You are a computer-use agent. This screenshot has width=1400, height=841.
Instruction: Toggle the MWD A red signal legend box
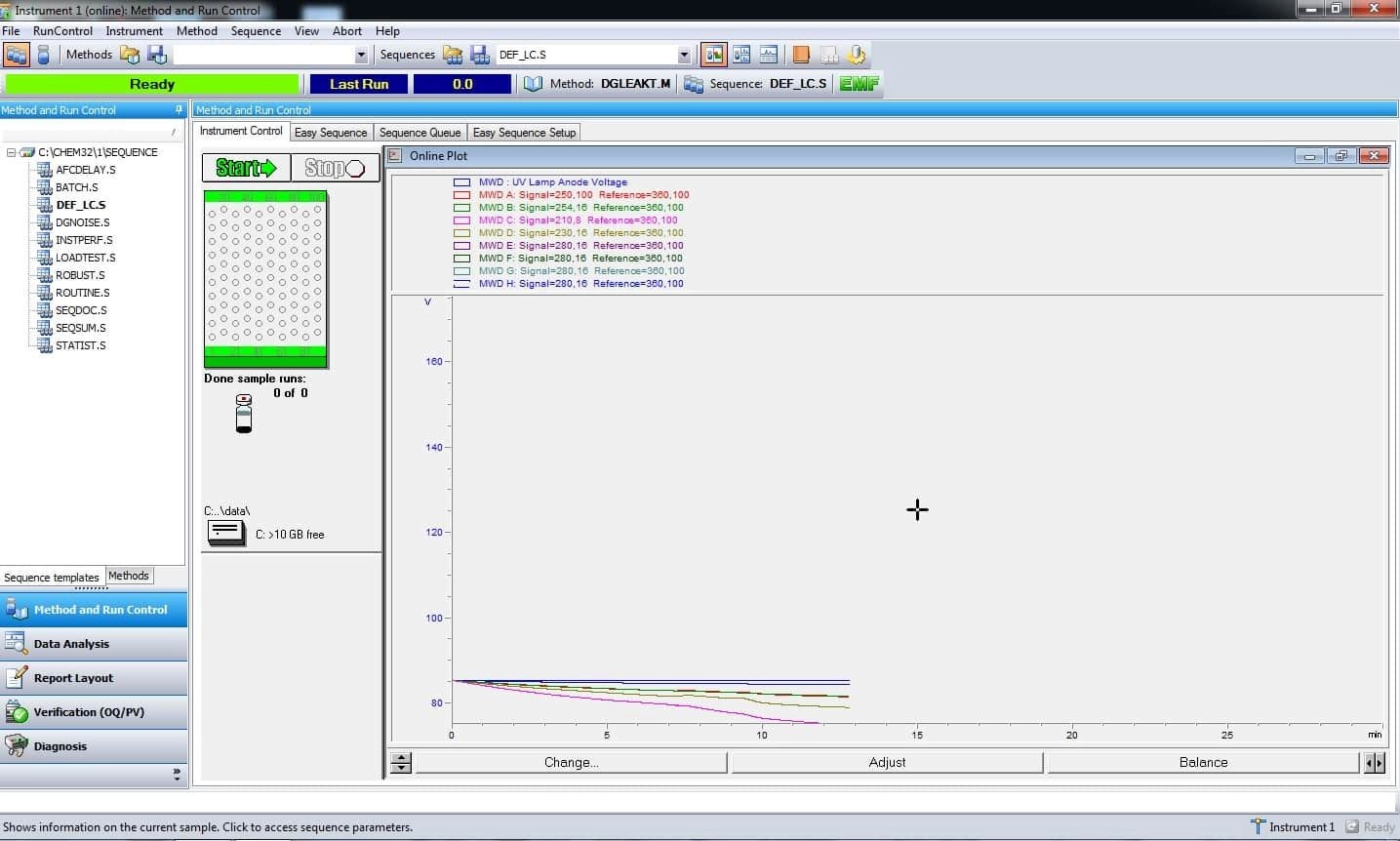(461, 195)
